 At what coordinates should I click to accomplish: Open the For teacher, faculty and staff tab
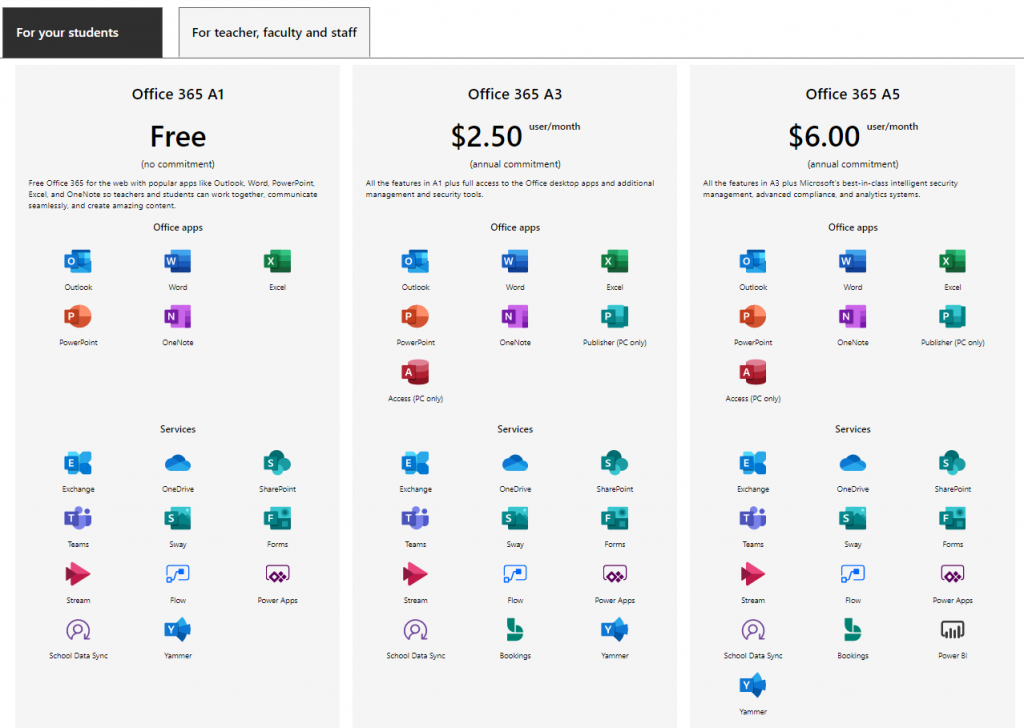[274, 33]
